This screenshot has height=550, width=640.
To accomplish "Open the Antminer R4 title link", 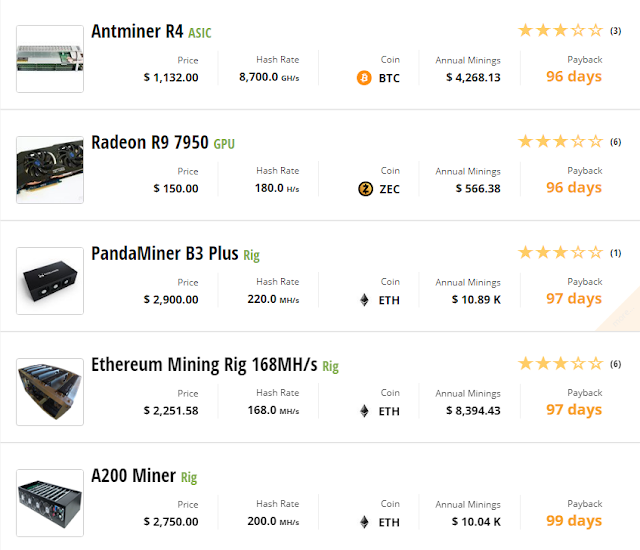I will tap(137, 31).
